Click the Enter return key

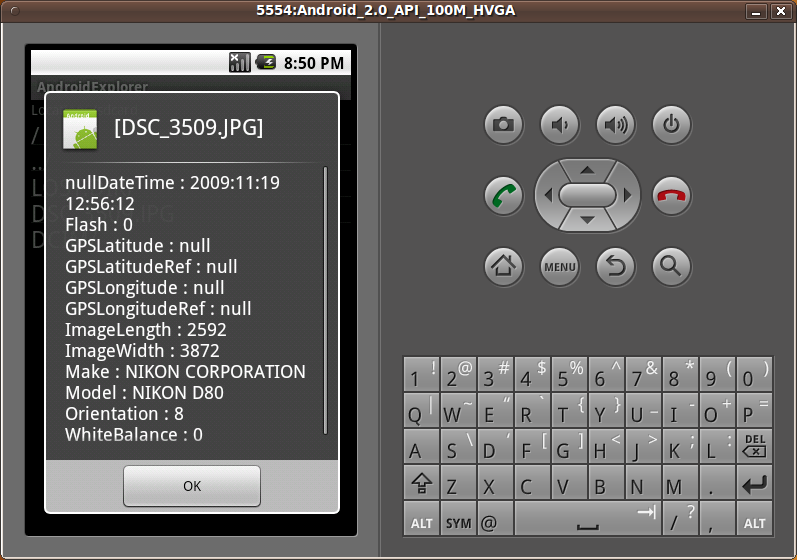point(754,483)
